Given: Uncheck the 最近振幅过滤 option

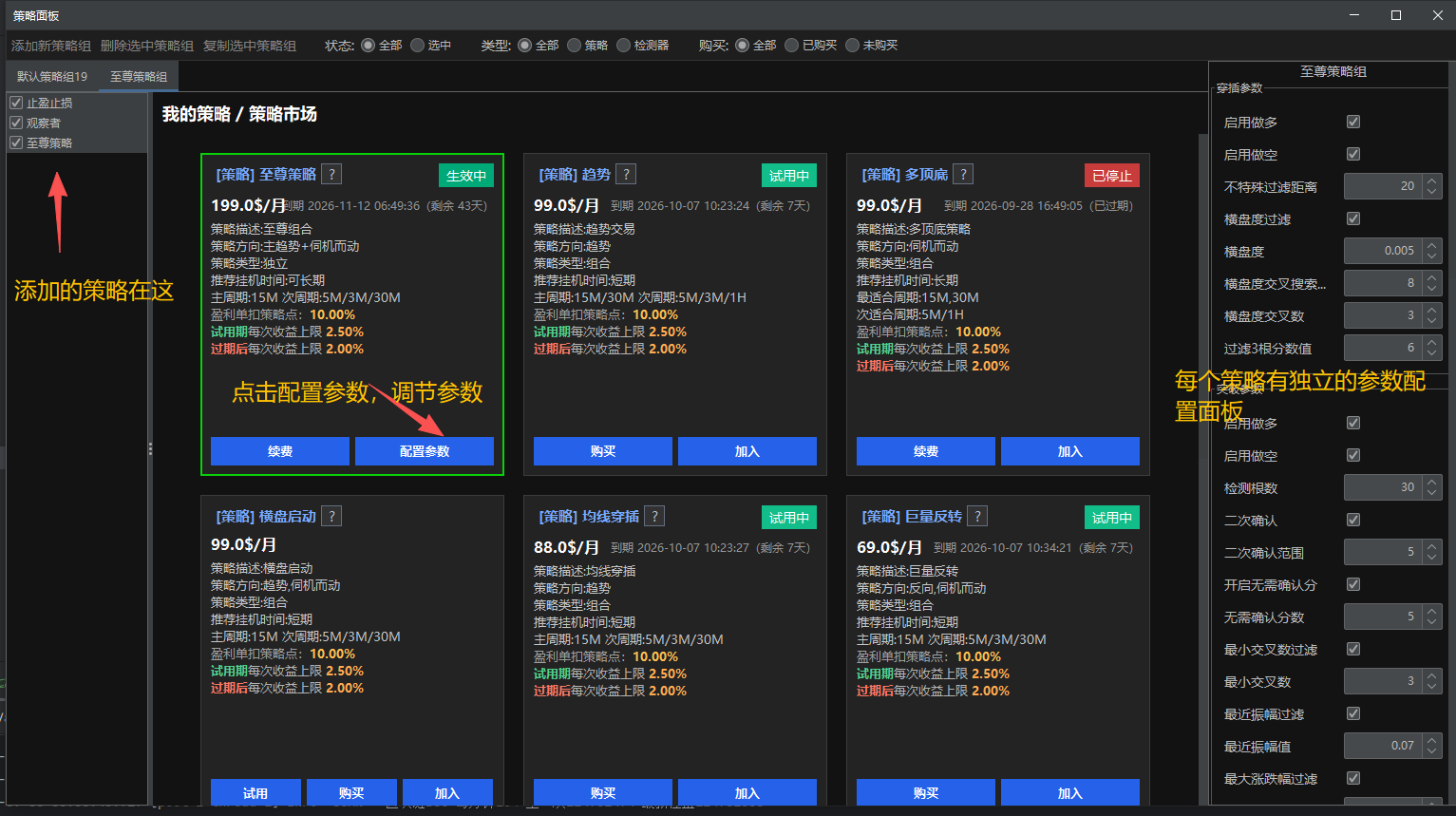Looking at the screenshot, I should click(1353, 713).
